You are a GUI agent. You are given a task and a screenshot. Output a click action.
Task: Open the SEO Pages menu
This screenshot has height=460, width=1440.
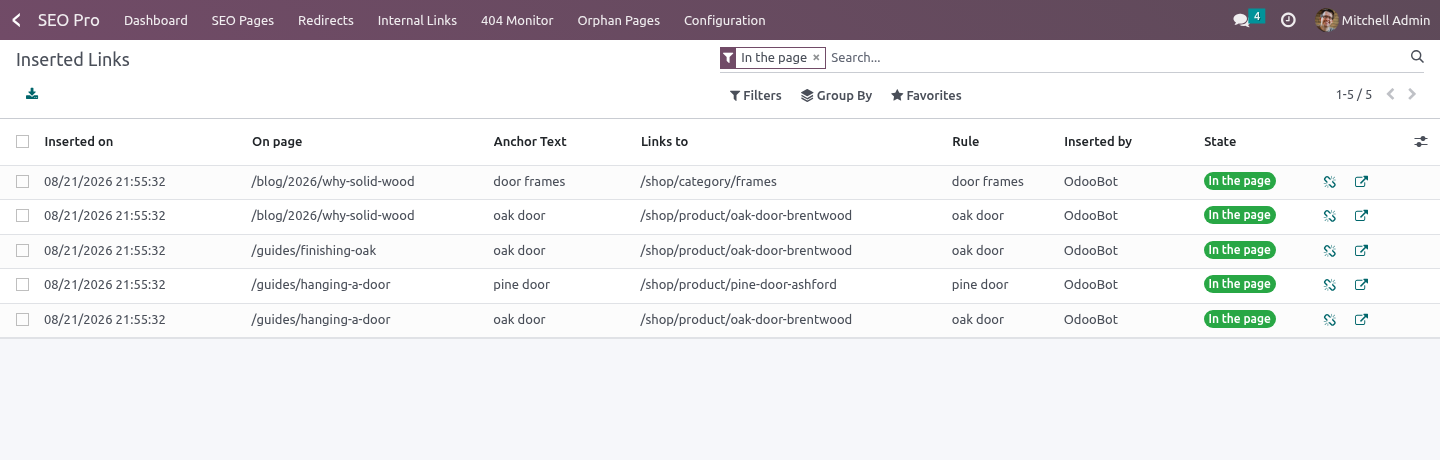point(243,20)
